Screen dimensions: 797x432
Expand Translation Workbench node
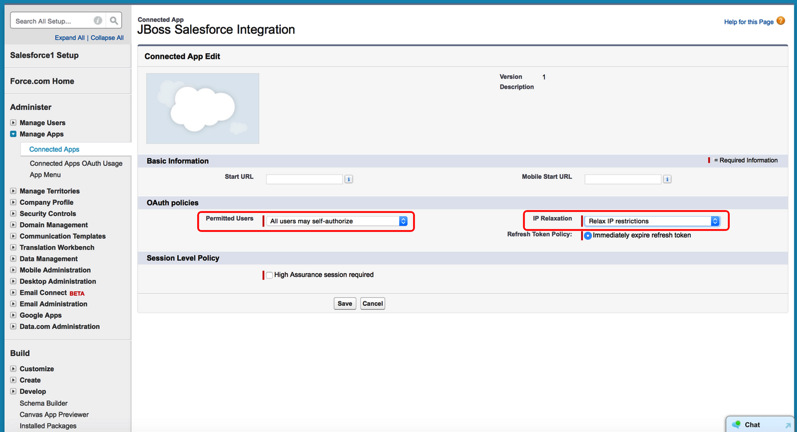pos(13,248)
